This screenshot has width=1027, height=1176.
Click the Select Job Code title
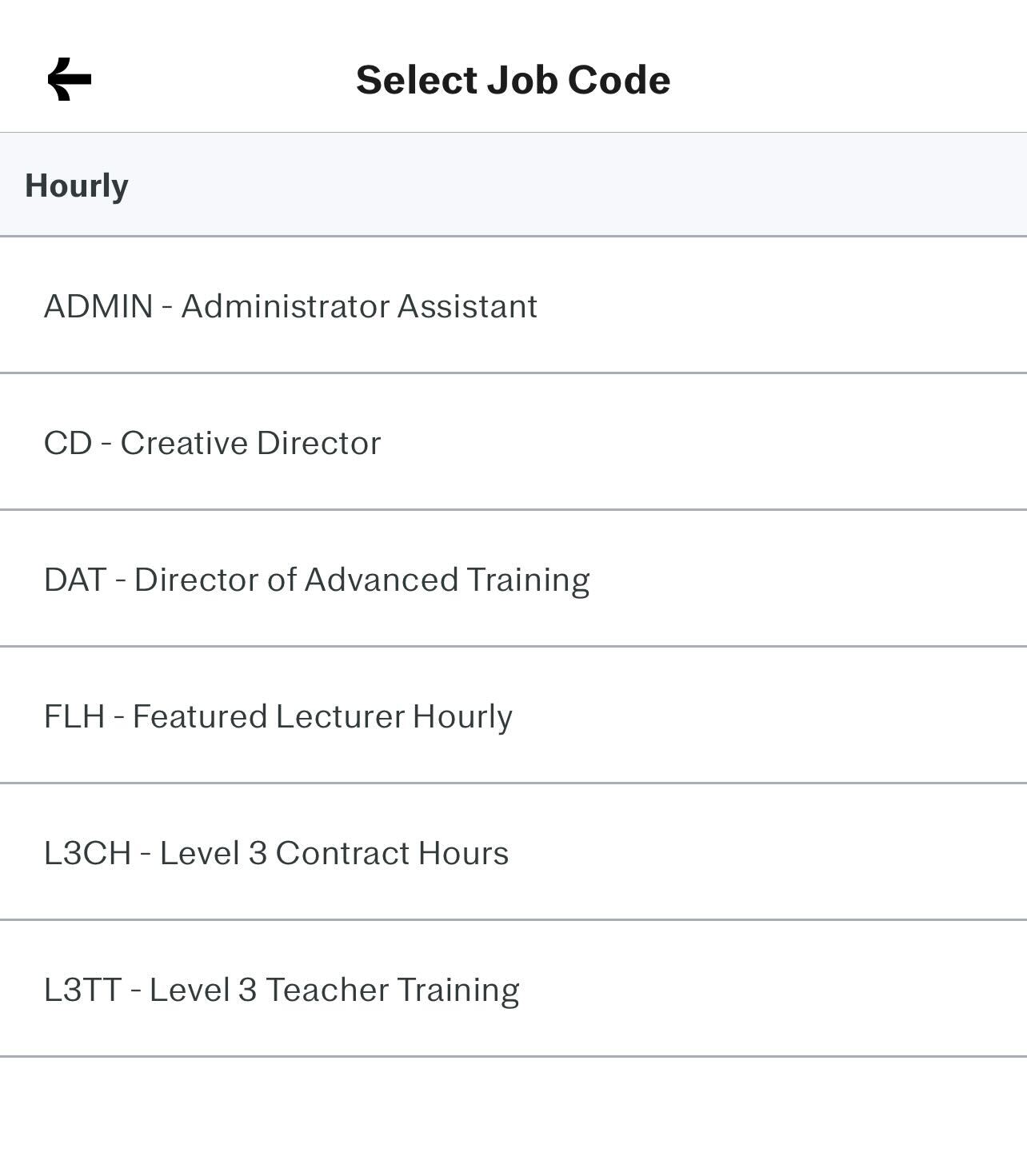(x=513, y=80)
